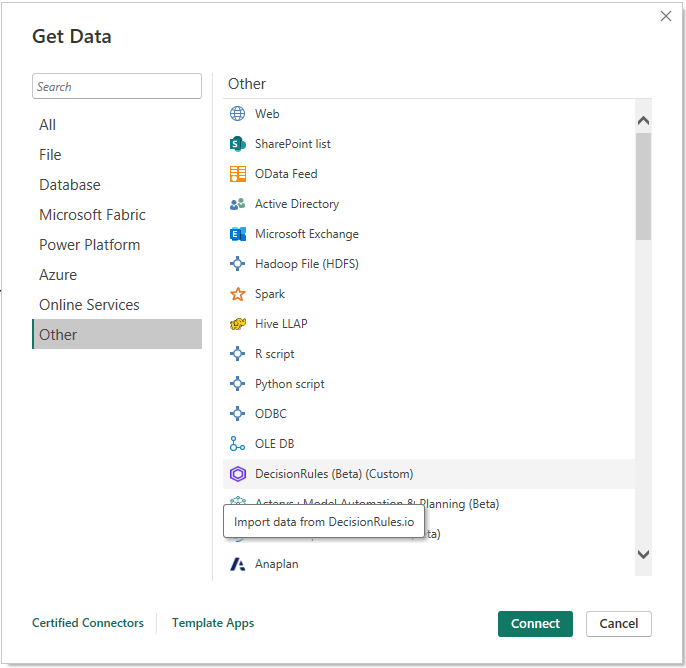Choose the Online Services category
686x668 pixels.
[x=89, y=305]
